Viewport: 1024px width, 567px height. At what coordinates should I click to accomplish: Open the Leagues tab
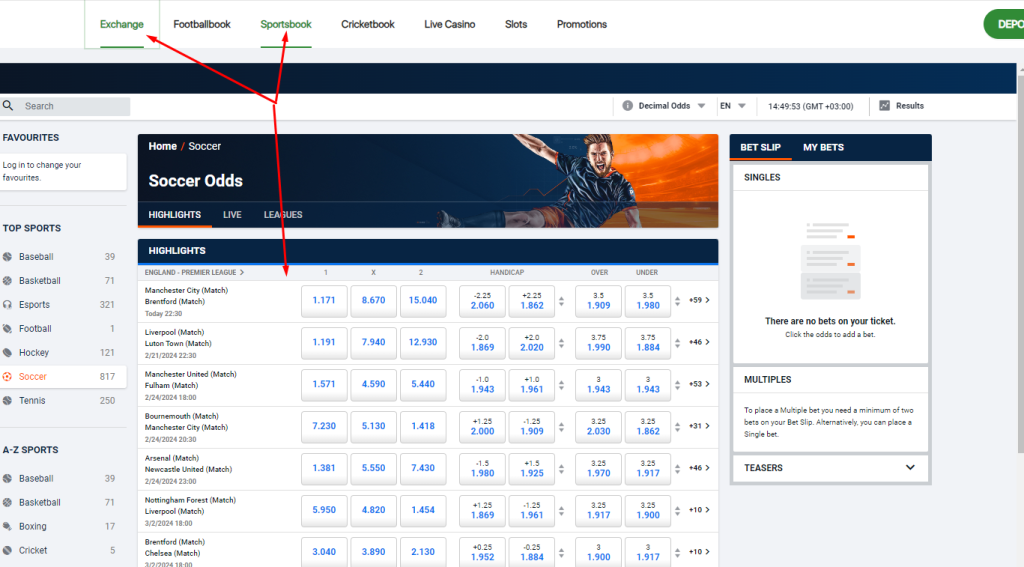[x=283, y=215]
